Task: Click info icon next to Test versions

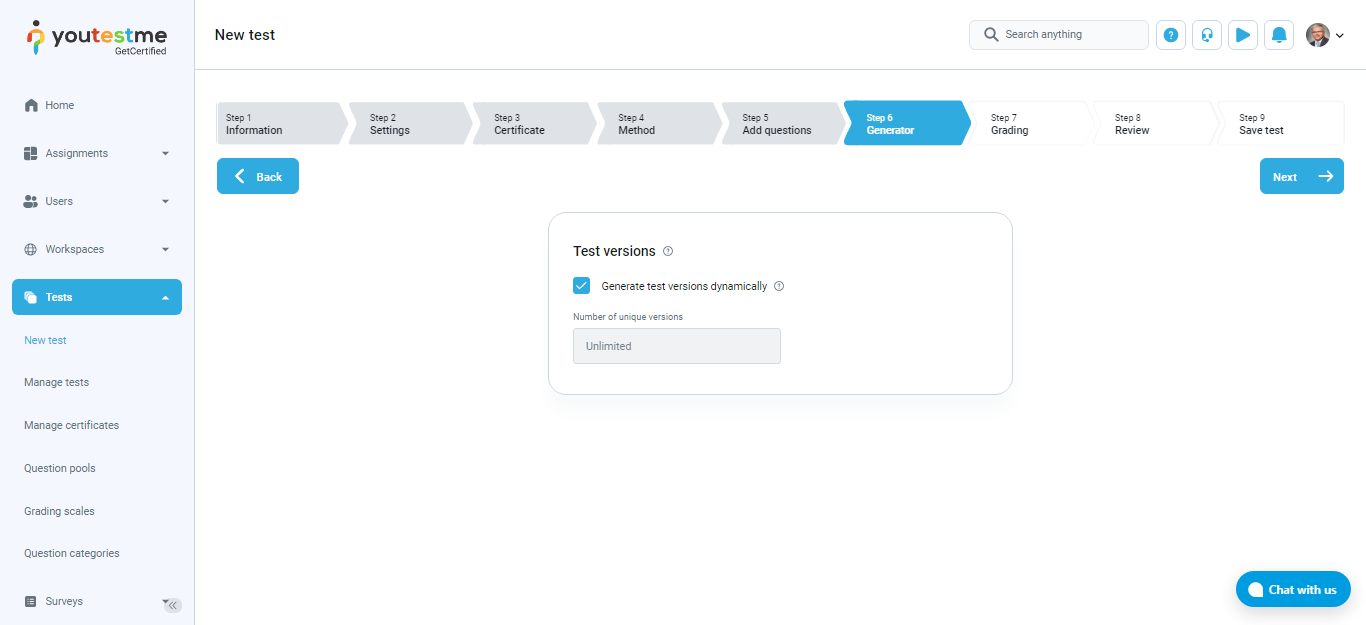Action: click(x=668, y=251)
